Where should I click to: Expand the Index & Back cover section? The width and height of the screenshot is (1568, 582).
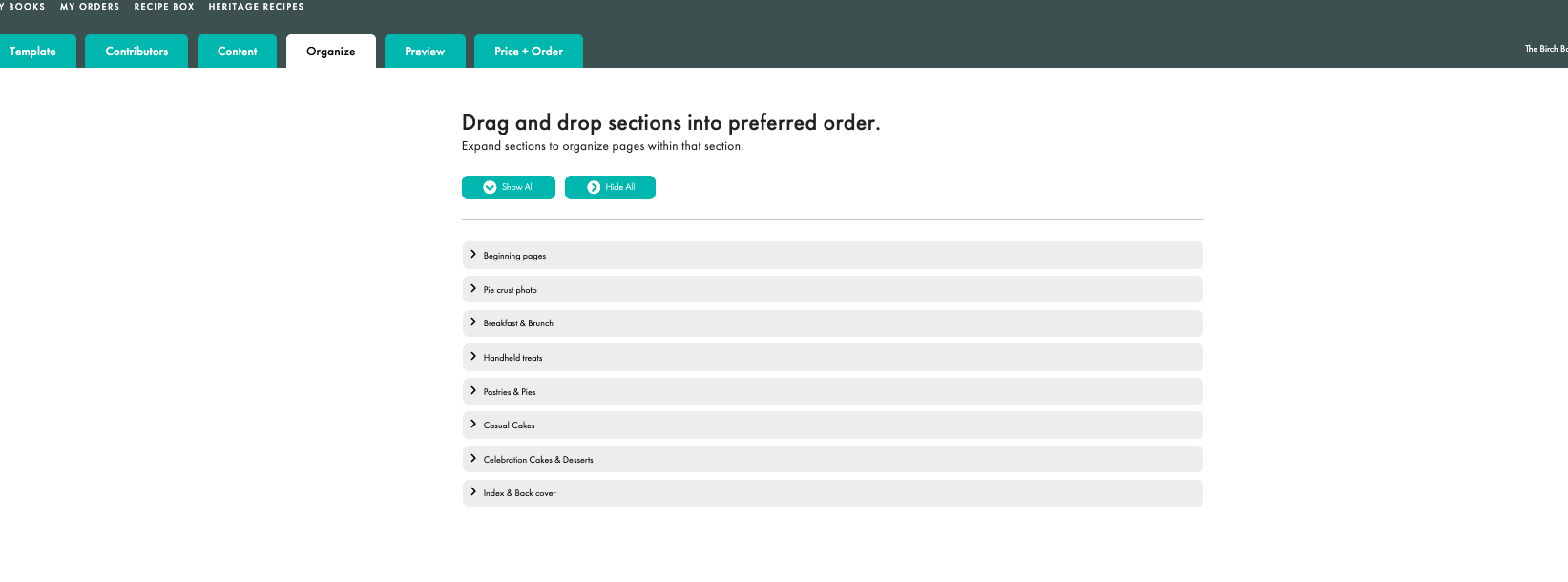tap(473, 492)
